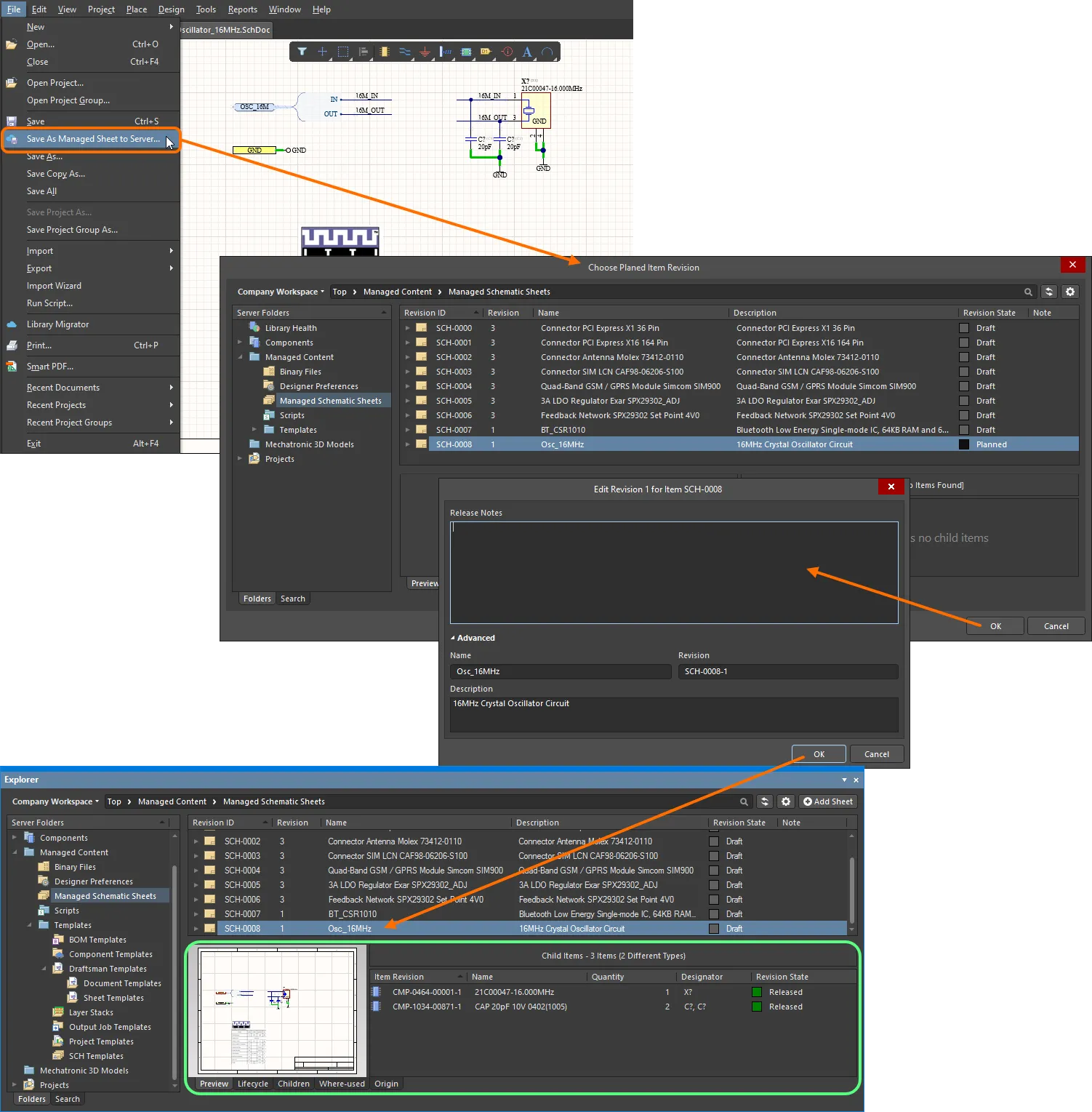Click the search magnifier in Choose Item dialog
Screen dimensions: 1092x1112
coord(1028,292)
